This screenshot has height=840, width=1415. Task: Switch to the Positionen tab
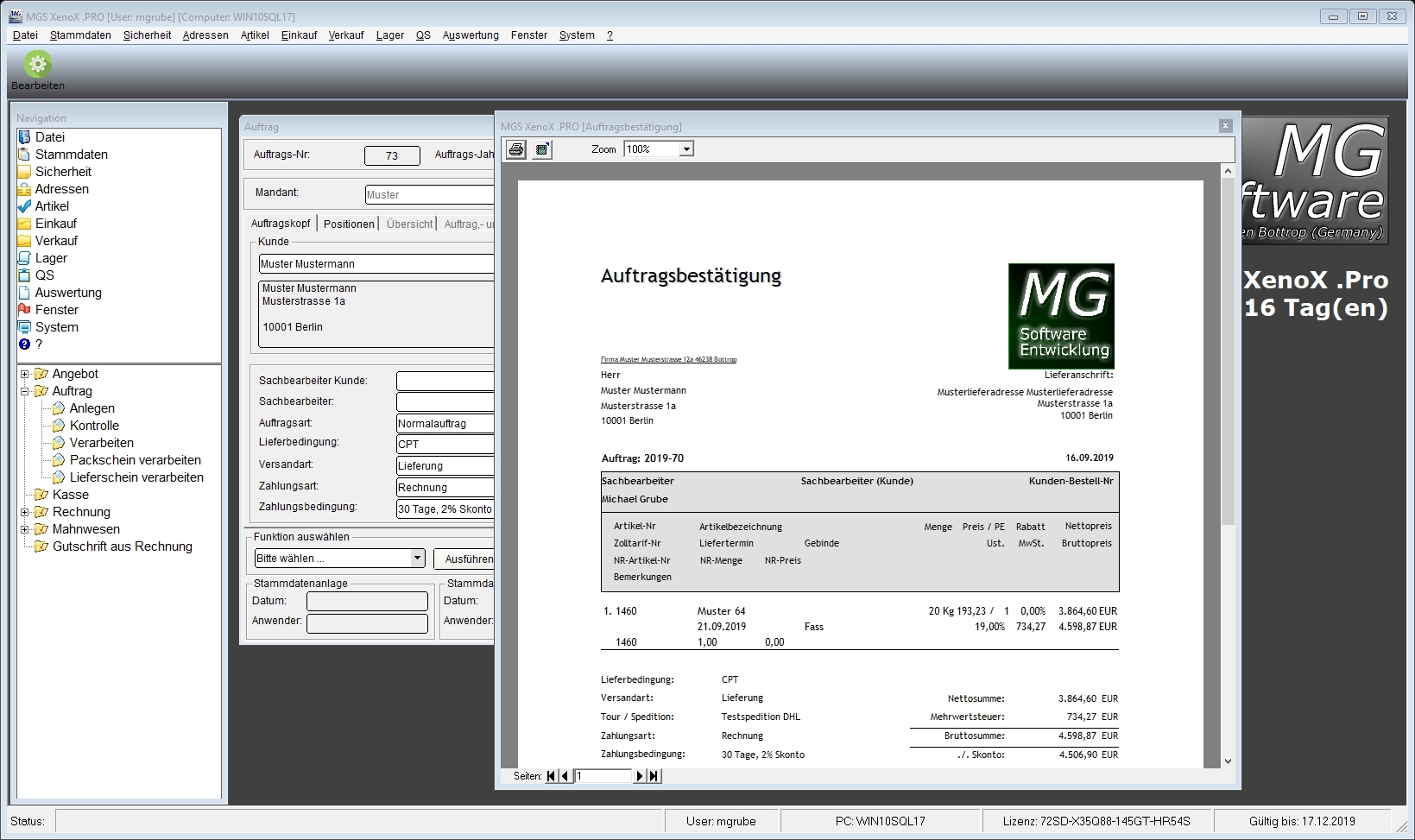[x=349, y=224]
